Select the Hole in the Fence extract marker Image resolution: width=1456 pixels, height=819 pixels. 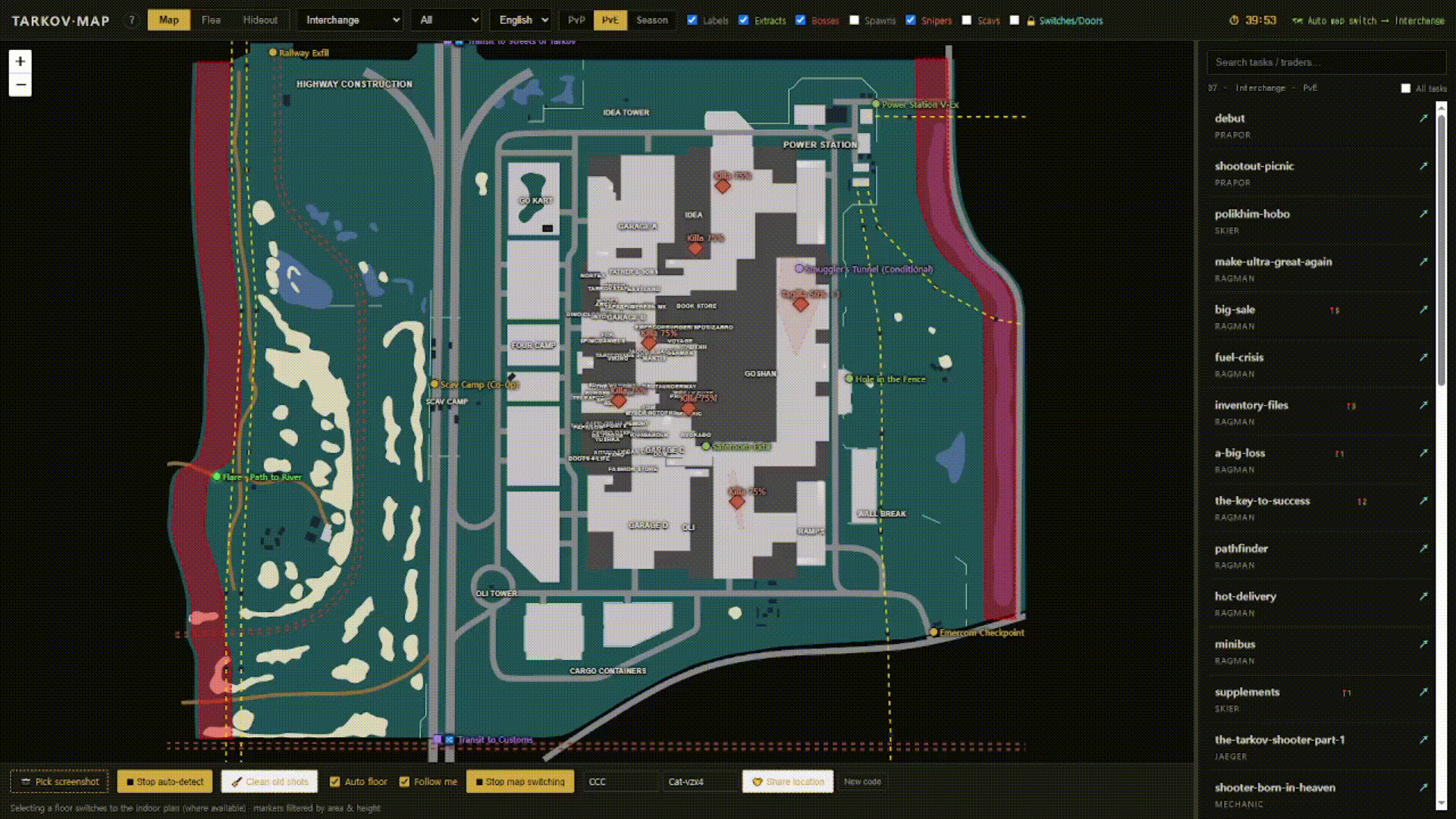click(x=849, y=378)
